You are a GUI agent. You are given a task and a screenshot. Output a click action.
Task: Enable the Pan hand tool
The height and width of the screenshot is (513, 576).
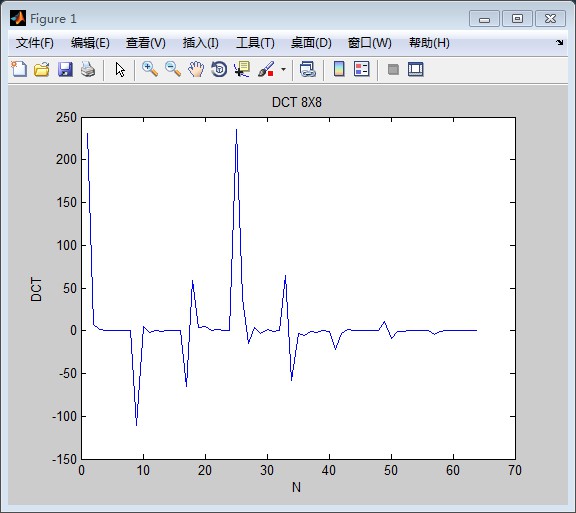[x=196, y=69]
